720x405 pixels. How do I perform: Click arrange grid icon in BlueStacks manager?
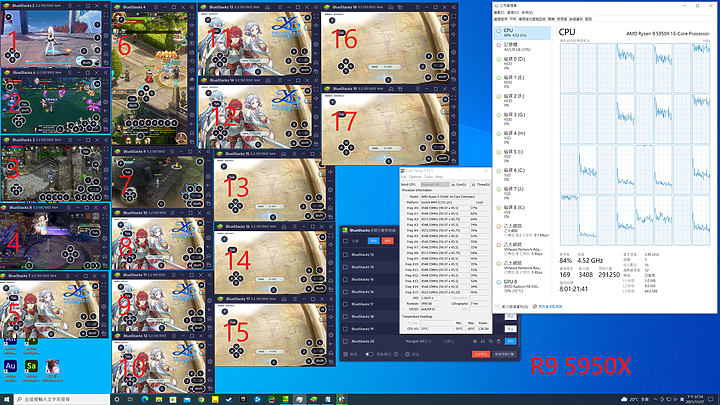(345, 354)
